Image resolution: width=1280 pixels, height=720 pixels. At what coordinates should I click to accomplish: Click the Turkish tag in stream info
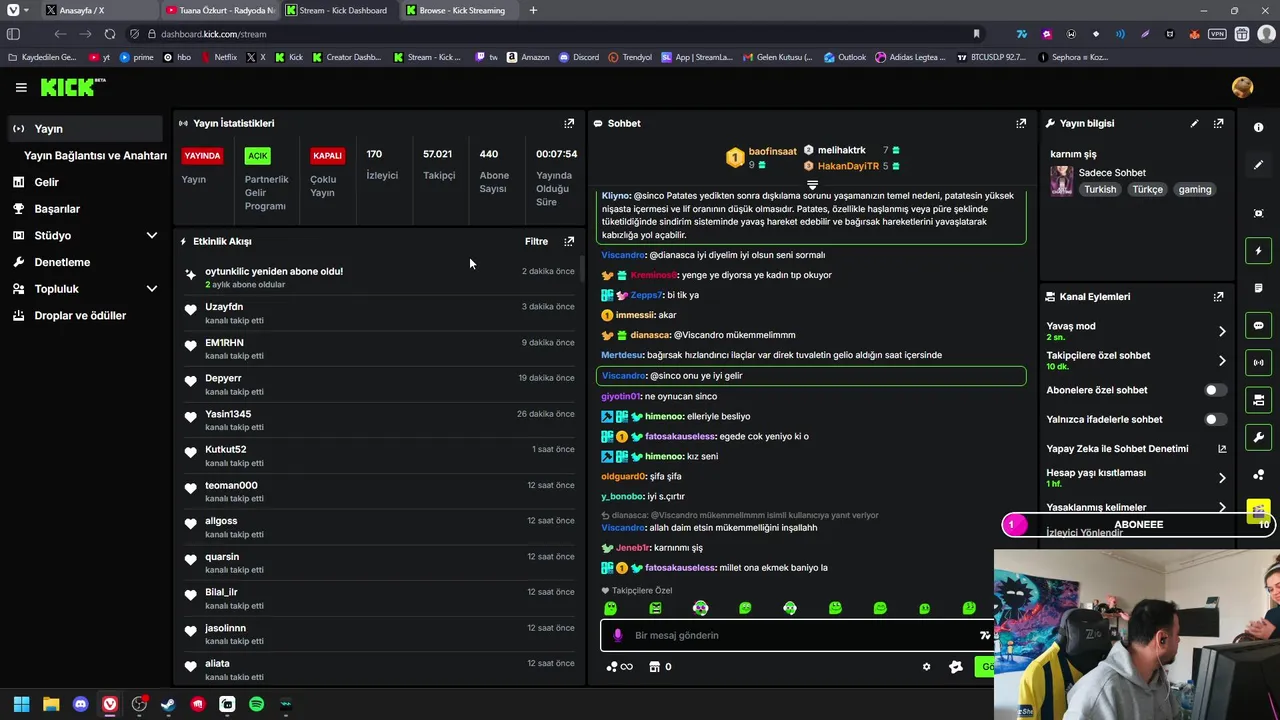pyautogui.click(x=1100, y=189)
